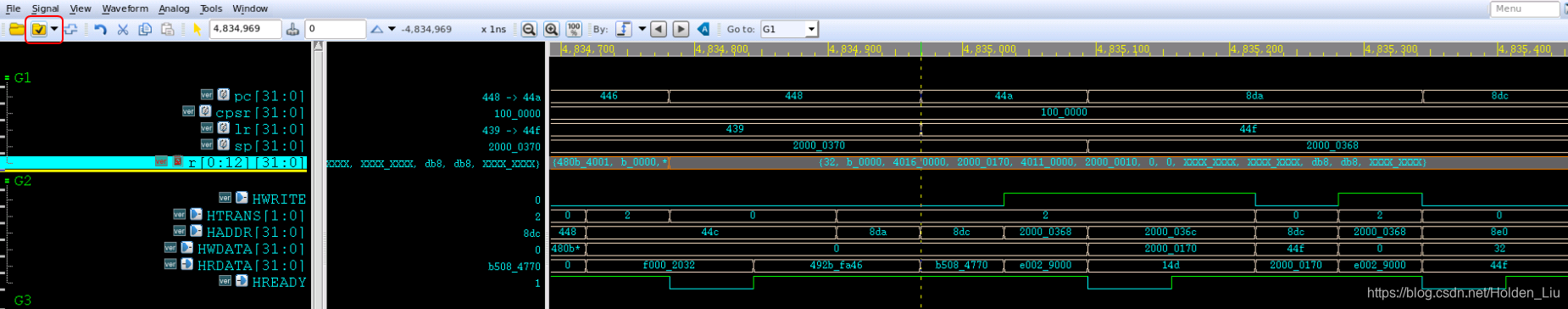Open the By search type dropdown arrow
Screen dimensions: 1568x309
(642, 29)
